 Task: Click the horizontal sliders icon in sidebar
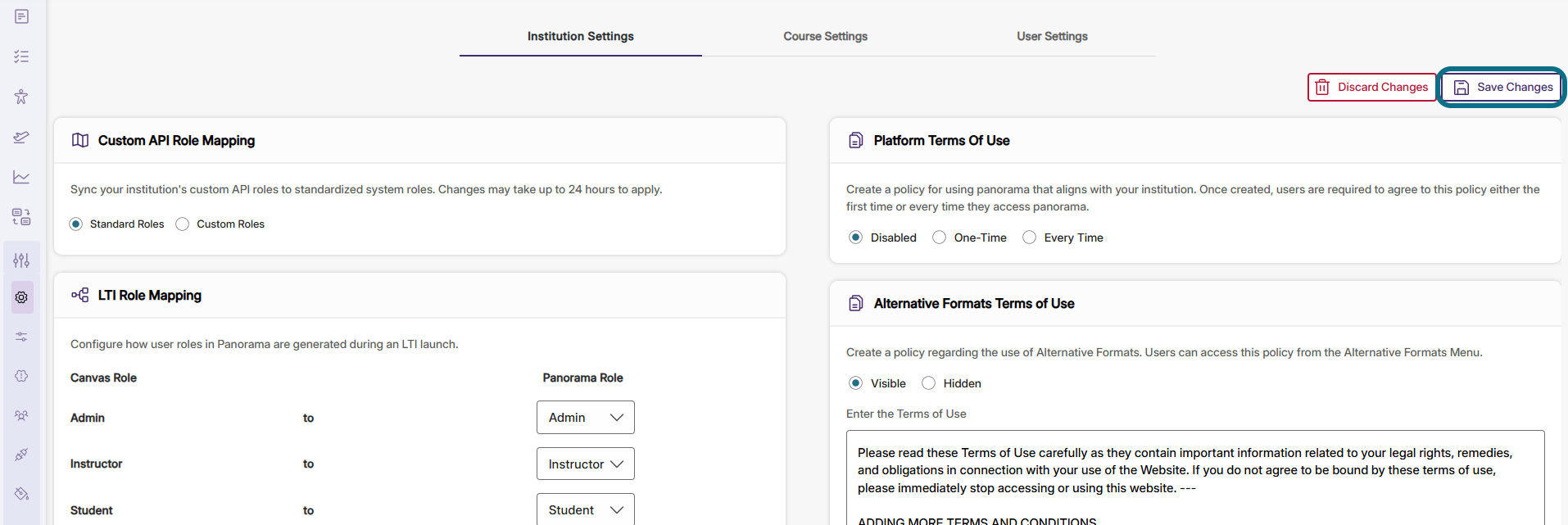(x=22, y=337)
